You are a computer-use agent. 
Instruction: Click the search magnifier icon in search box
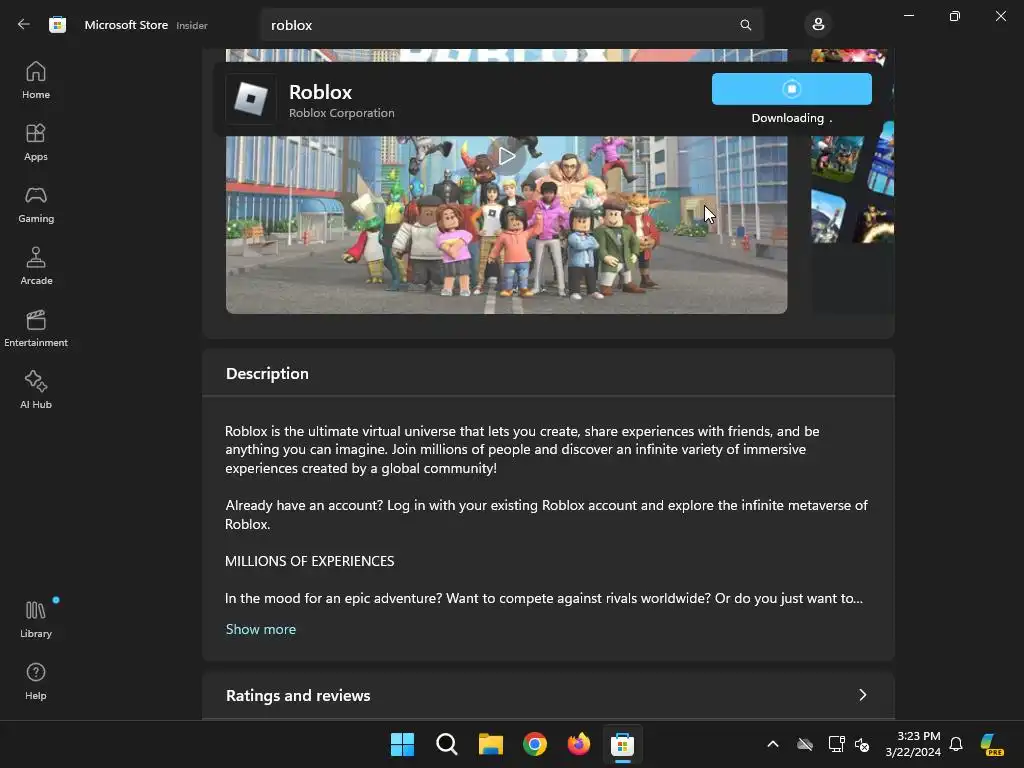(745, 25)
